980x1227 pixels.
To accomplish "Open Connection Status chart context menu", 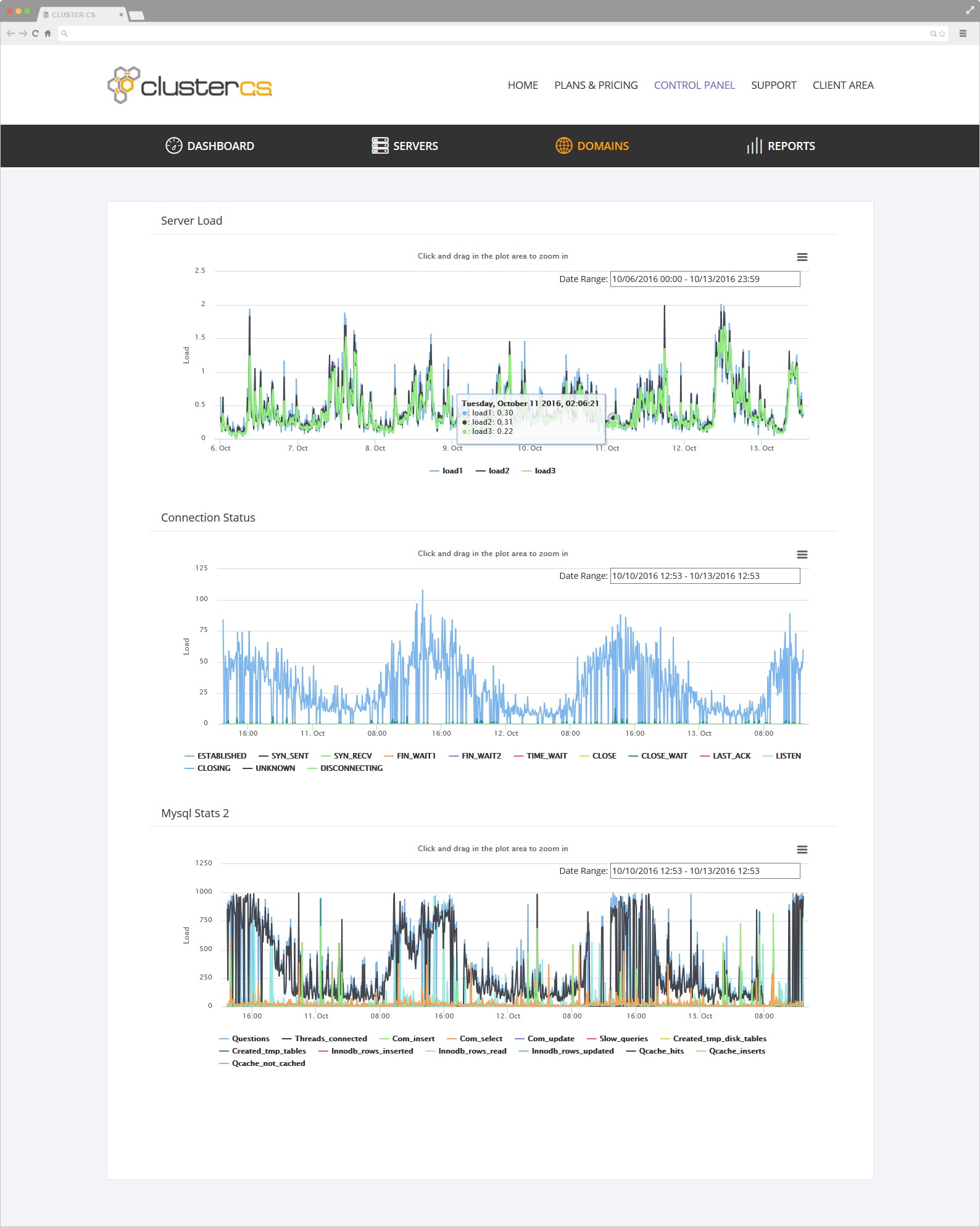I will [802, 555].
